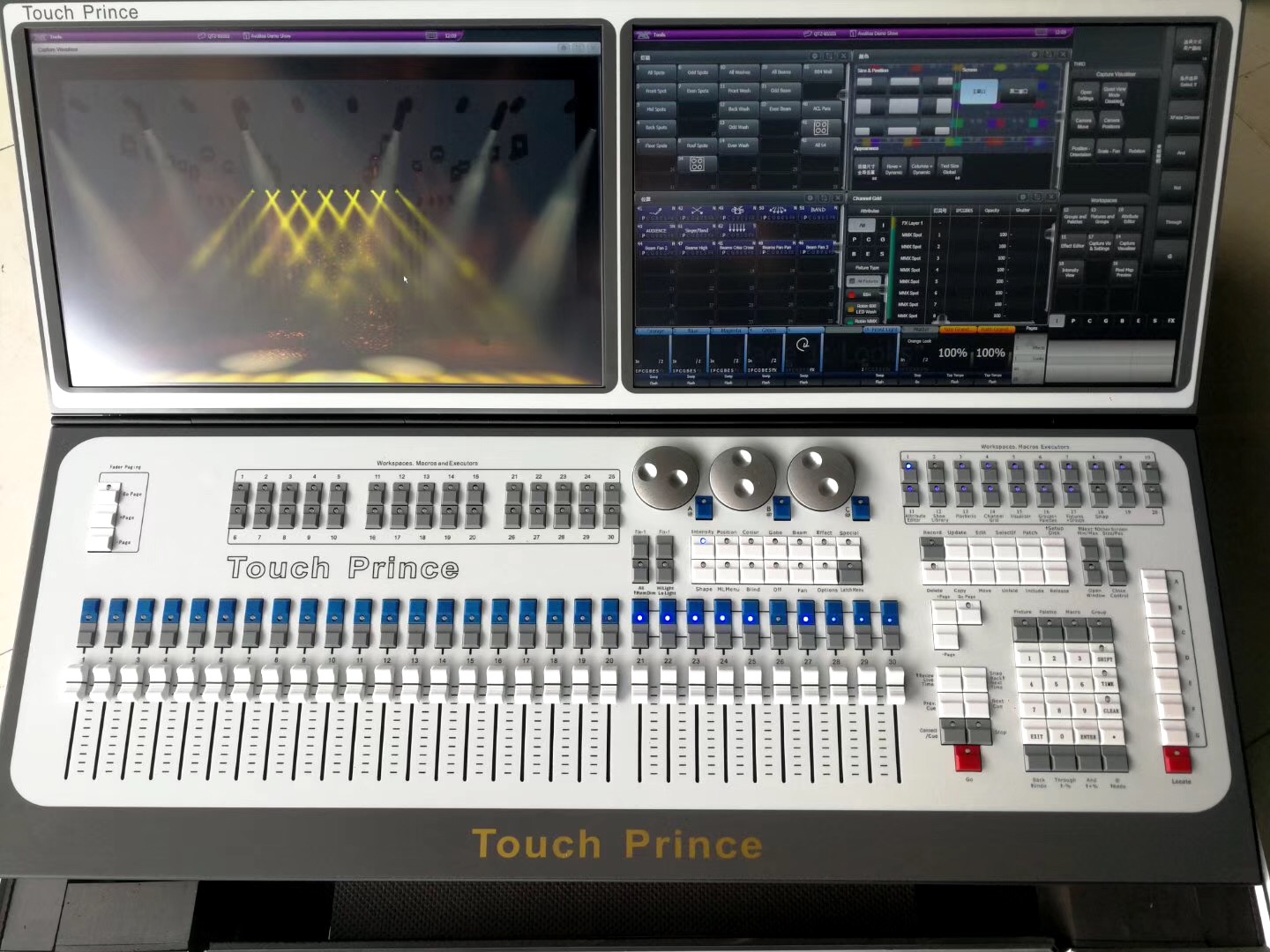Viewport: 1270px width, 952px height.
Task: Select the All Spots fixture group
Action: (x=656, y=72)
